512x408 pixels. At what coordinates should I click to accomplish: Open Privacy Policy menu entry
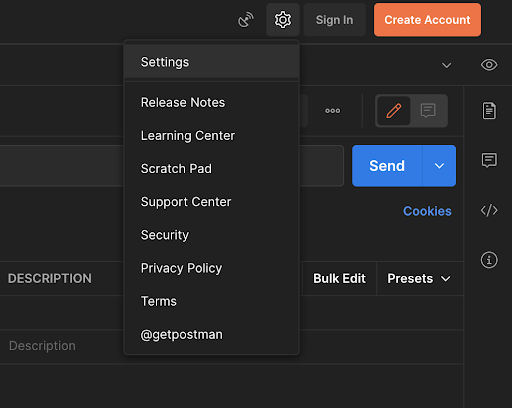211,268
